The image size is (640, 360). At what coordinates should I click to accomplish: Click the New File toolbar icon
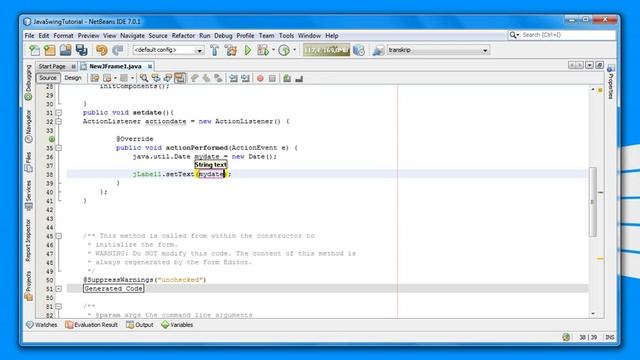coord(35,50)
